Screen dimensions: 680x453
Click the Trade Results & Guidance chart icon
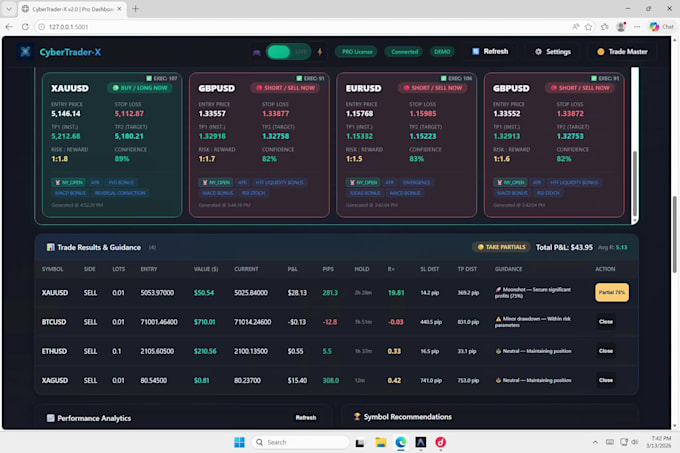50,247
